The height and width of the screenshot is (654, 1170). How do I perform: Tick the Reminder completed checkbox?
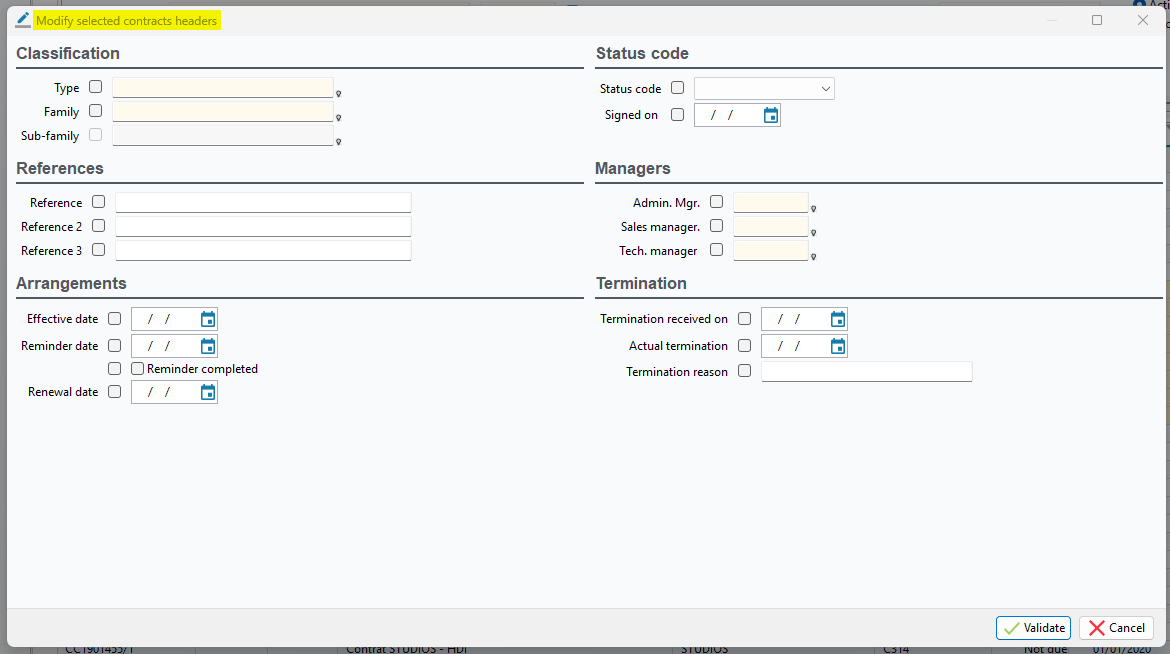138,369
